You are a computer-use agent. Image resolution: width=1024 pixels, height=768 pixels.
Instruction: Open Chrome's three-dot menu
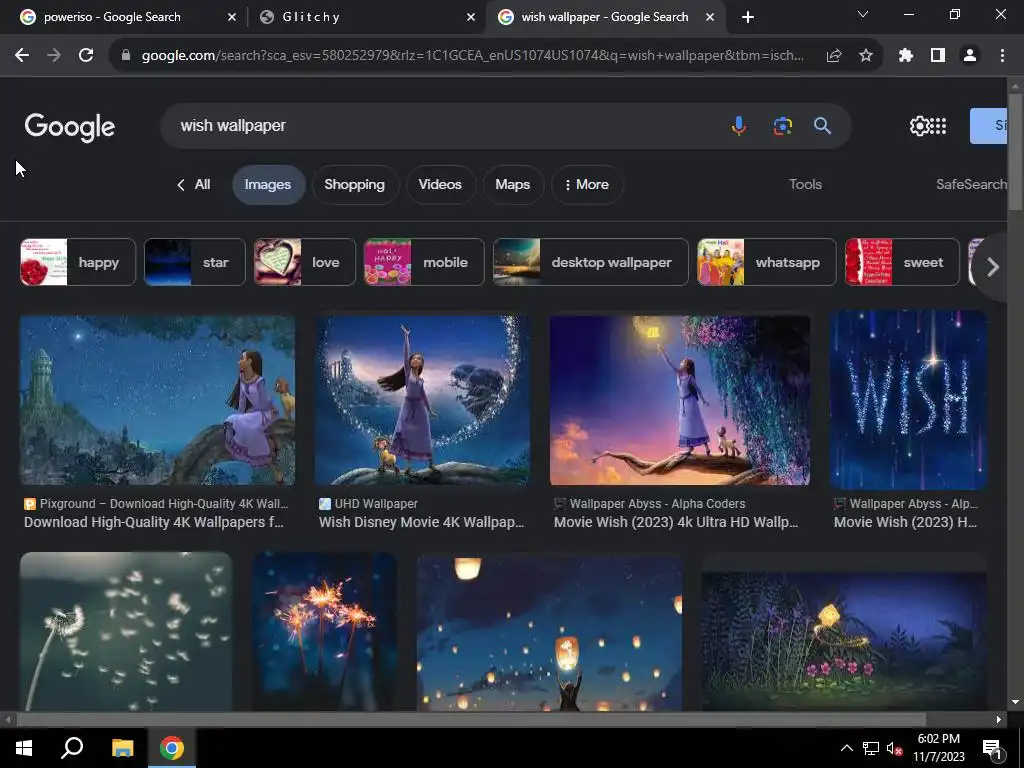[x=1002, y=56]
